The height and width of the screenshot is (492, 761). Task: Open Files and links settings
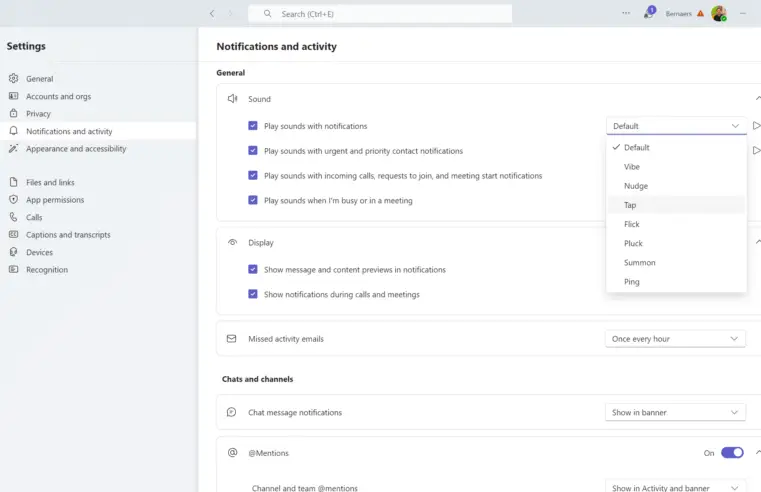pyautogui.click(x=98, y=182)
